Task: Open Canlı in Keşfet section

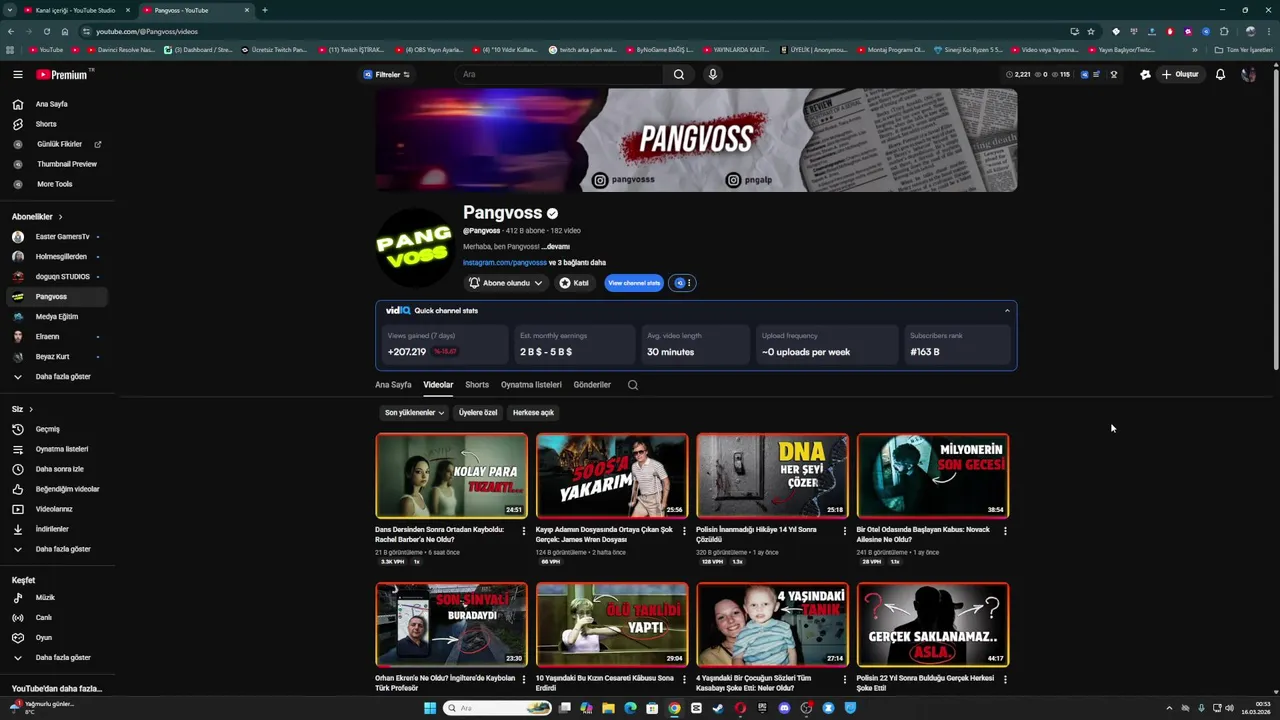Action: [44, 618]
